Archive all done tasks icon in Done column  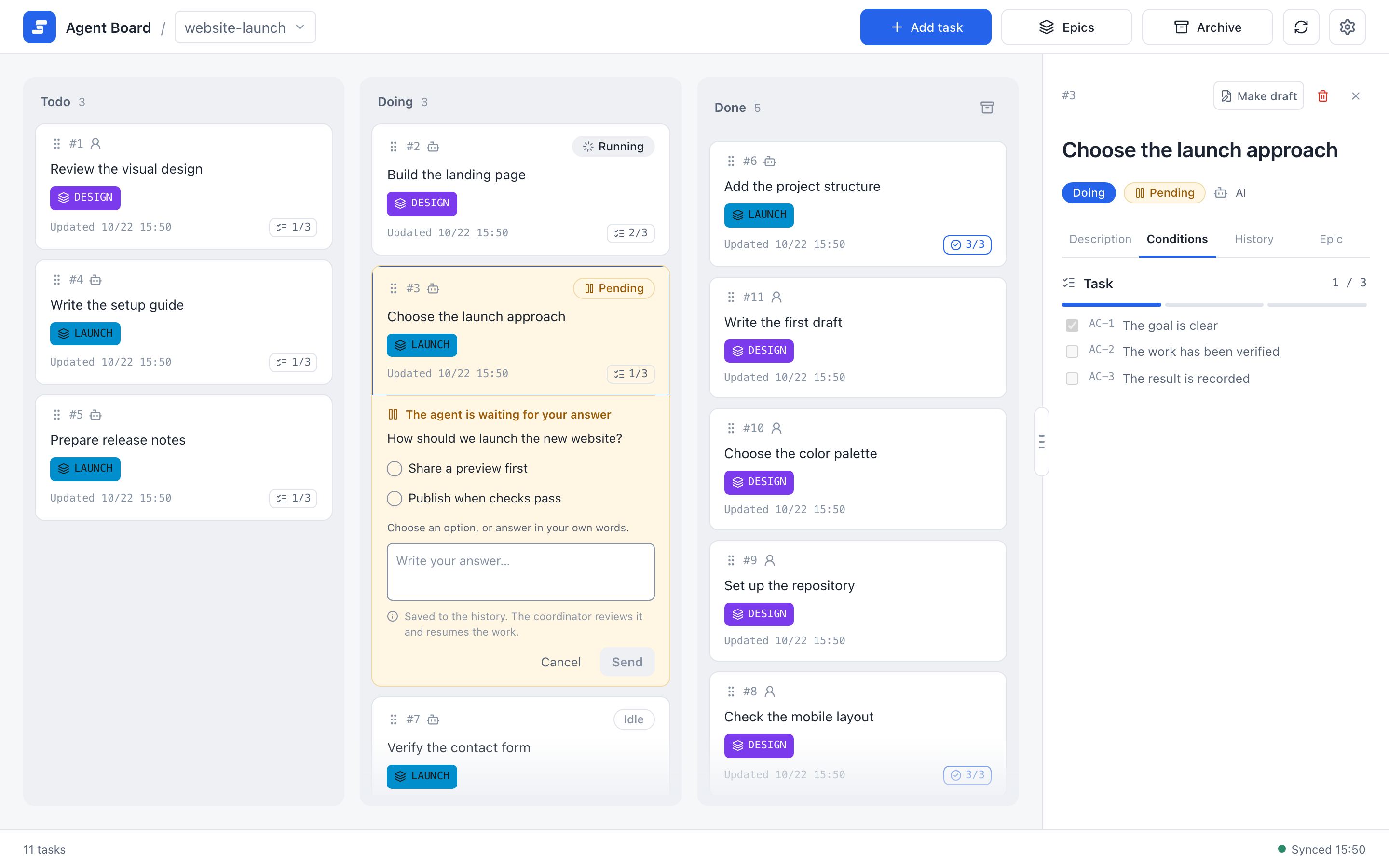point(987,108)
